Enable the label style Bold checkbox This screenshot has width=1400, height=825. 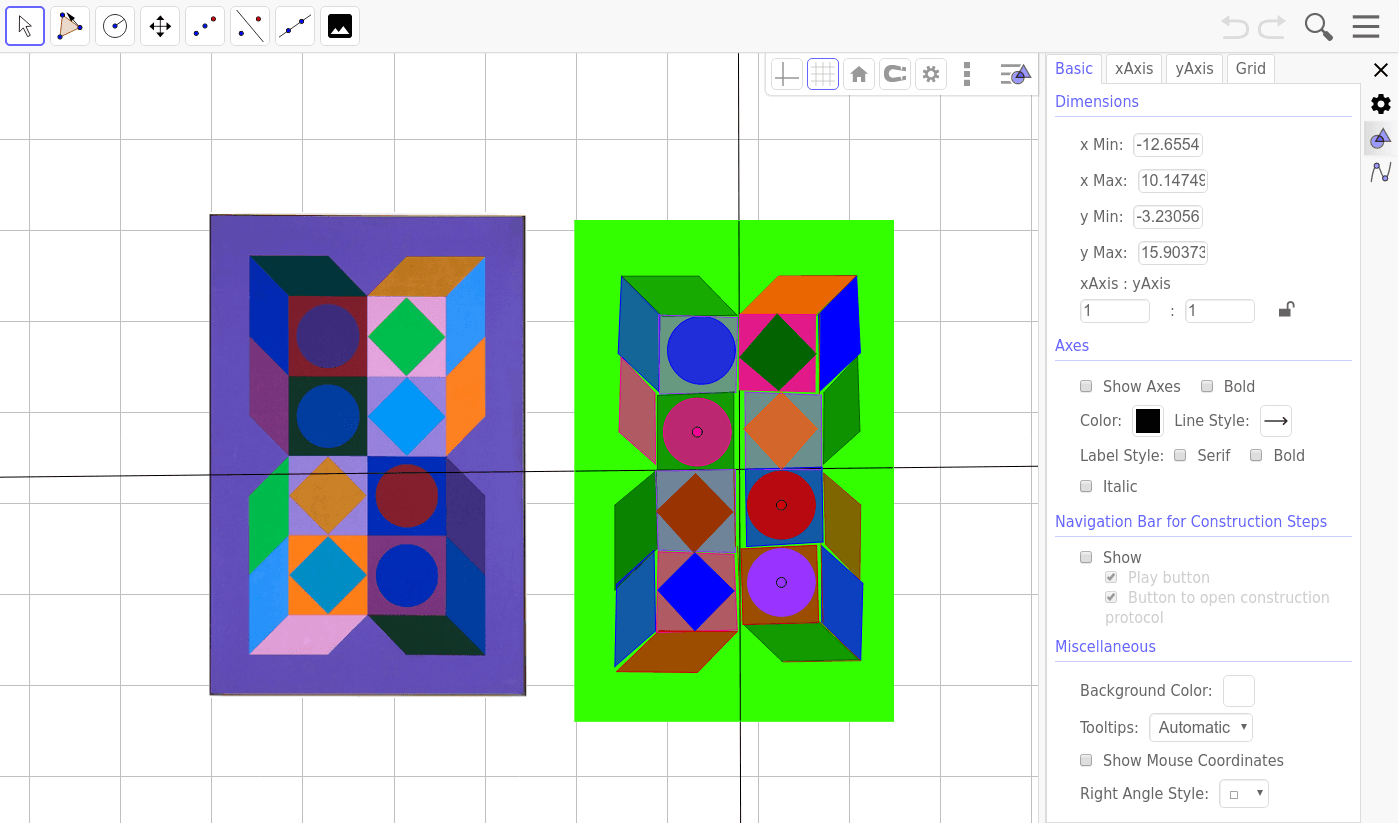tap(1256, 455)
